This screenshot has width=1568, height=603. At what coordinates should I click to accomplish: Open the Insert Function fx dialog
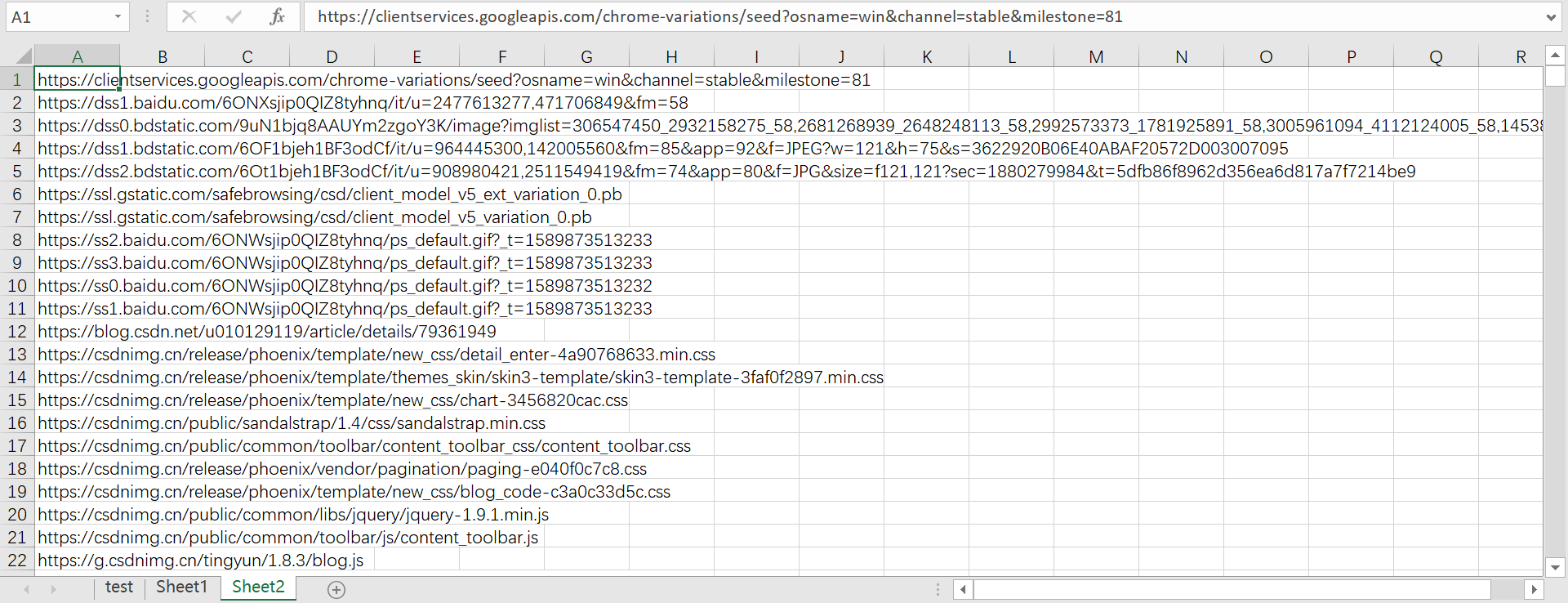[x=278, y=16]
